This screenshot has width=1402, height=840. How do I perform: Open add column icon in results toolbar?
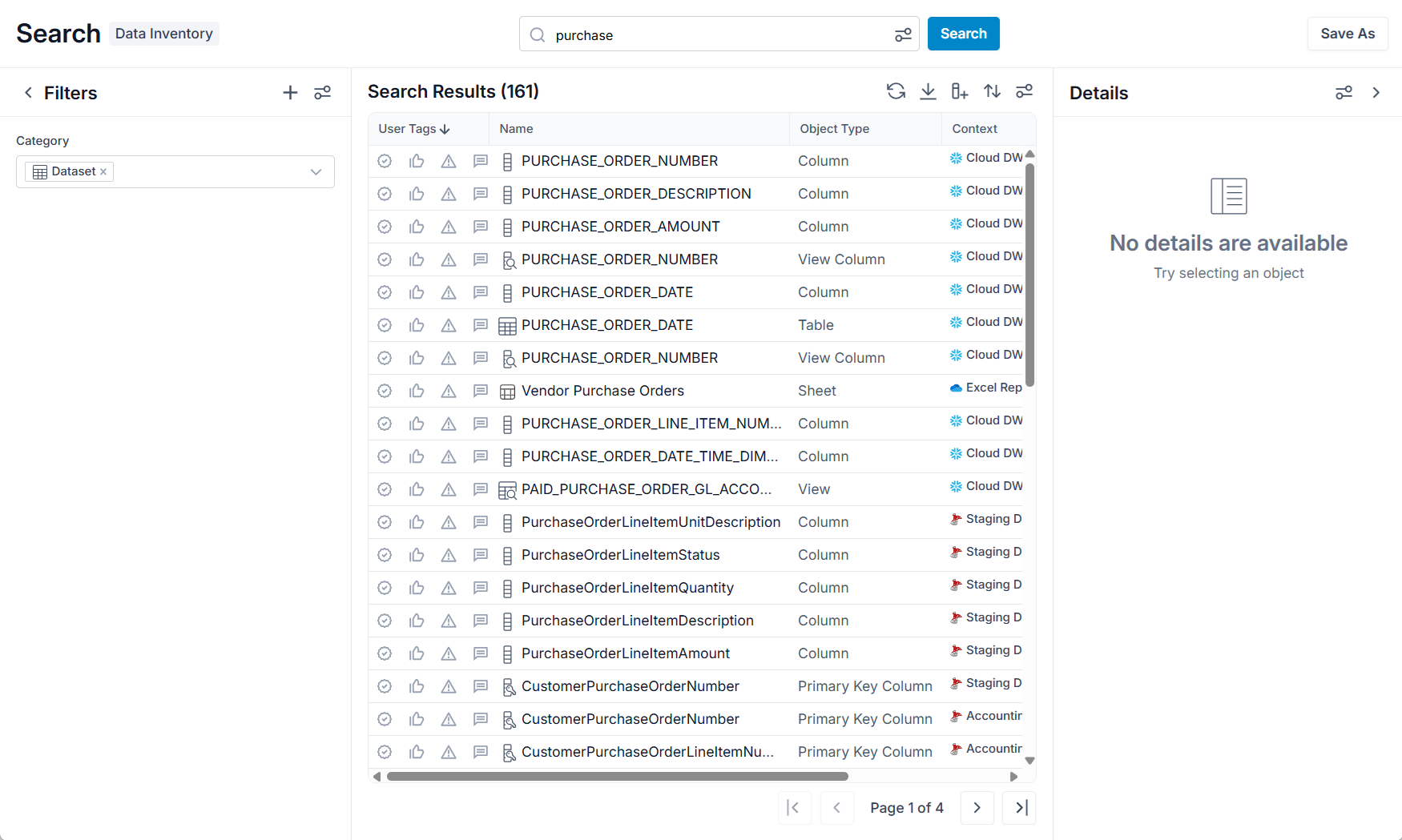pos(960,91)
